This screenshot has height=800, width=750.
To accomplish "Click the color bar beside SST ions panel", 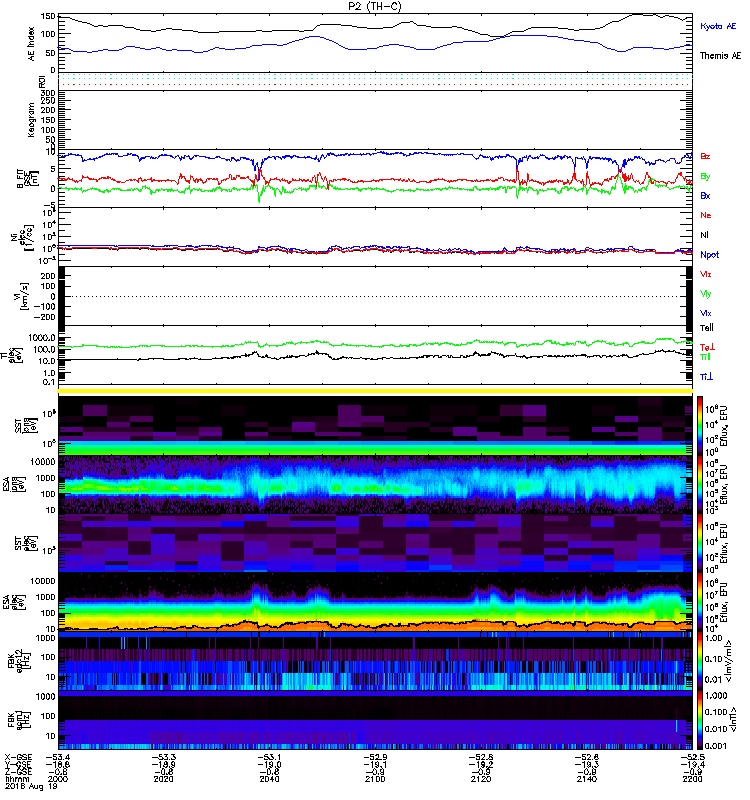I will (700, 424).
